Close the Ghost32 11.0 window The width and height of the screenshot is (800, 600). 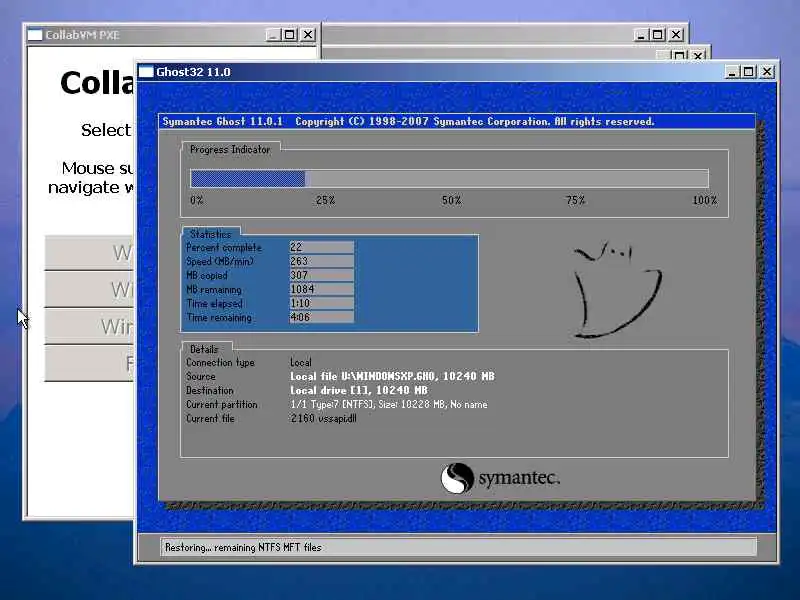coord(766,72)
